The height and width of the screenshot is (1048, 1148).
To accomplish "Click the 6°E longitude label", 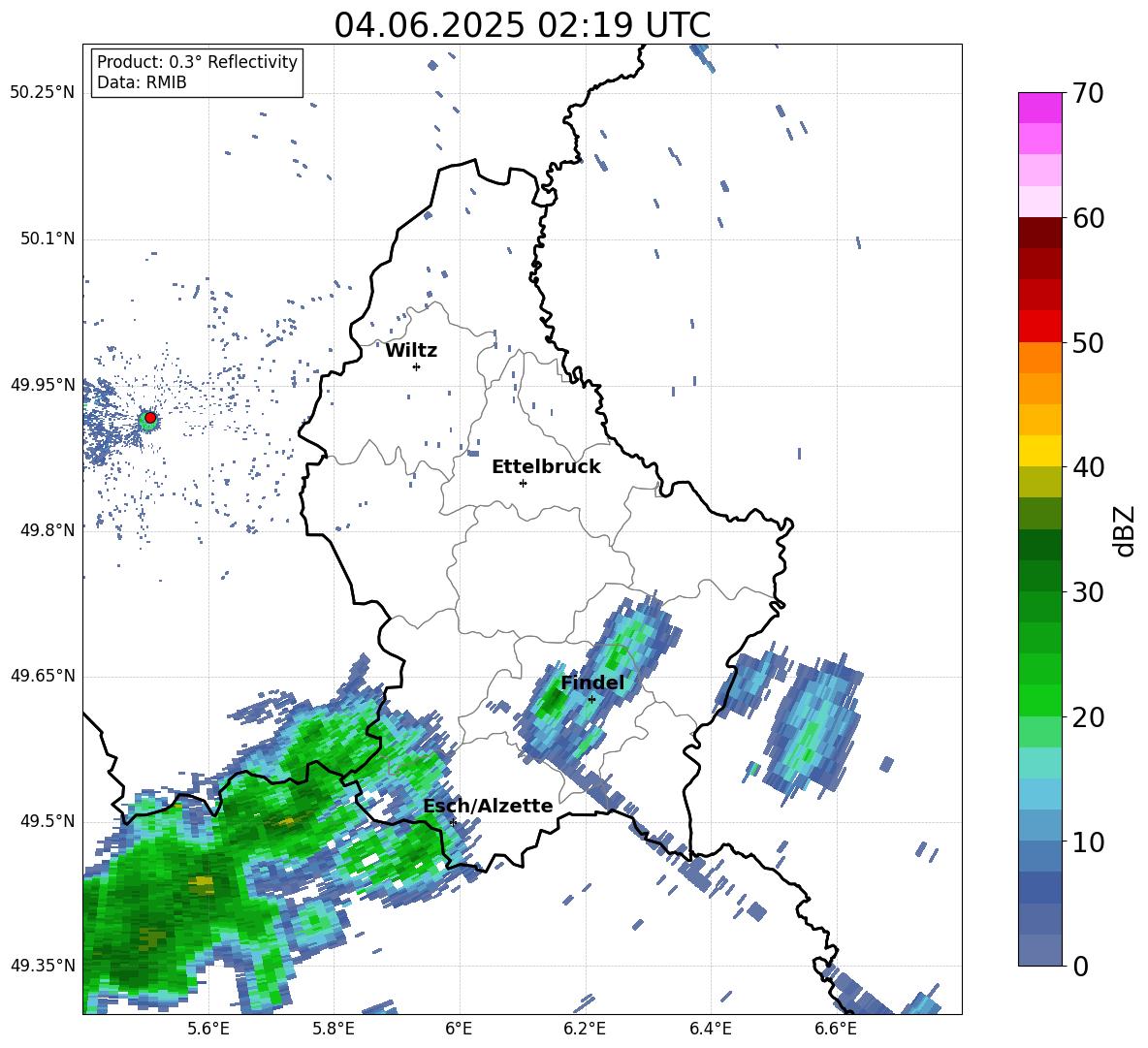I will (x=459, y=1029).
